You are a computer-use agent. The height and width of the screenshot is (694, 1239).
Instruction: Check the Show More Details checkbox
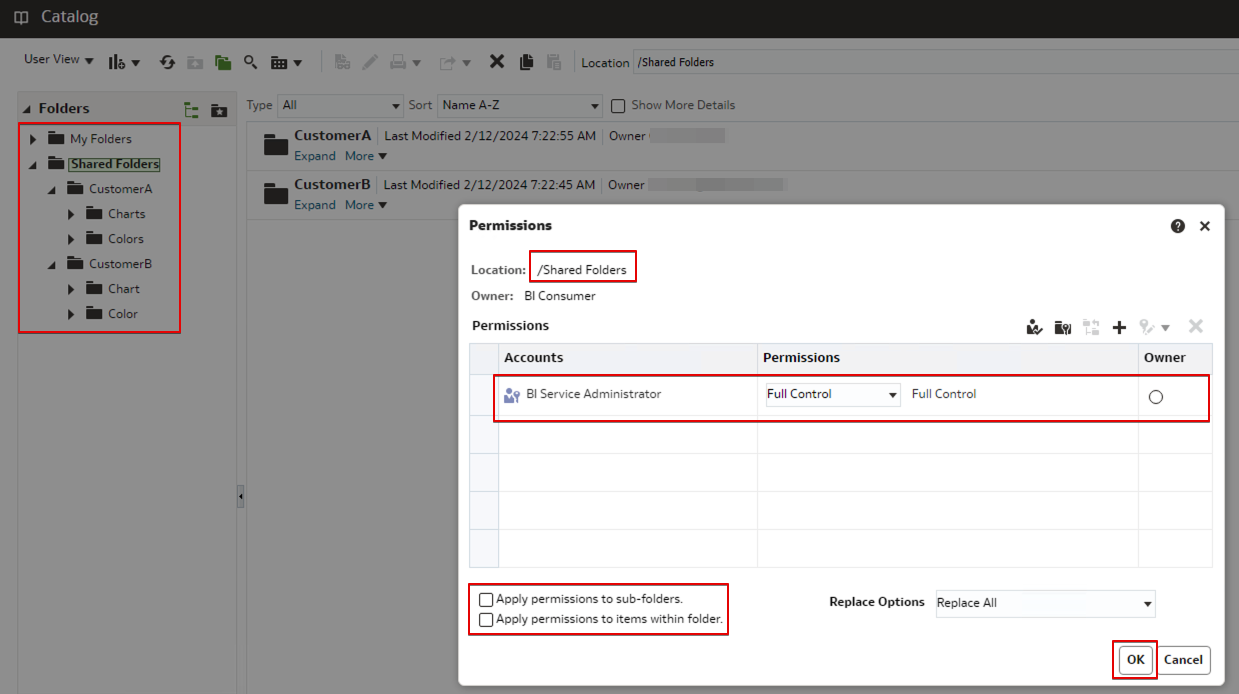618,105
